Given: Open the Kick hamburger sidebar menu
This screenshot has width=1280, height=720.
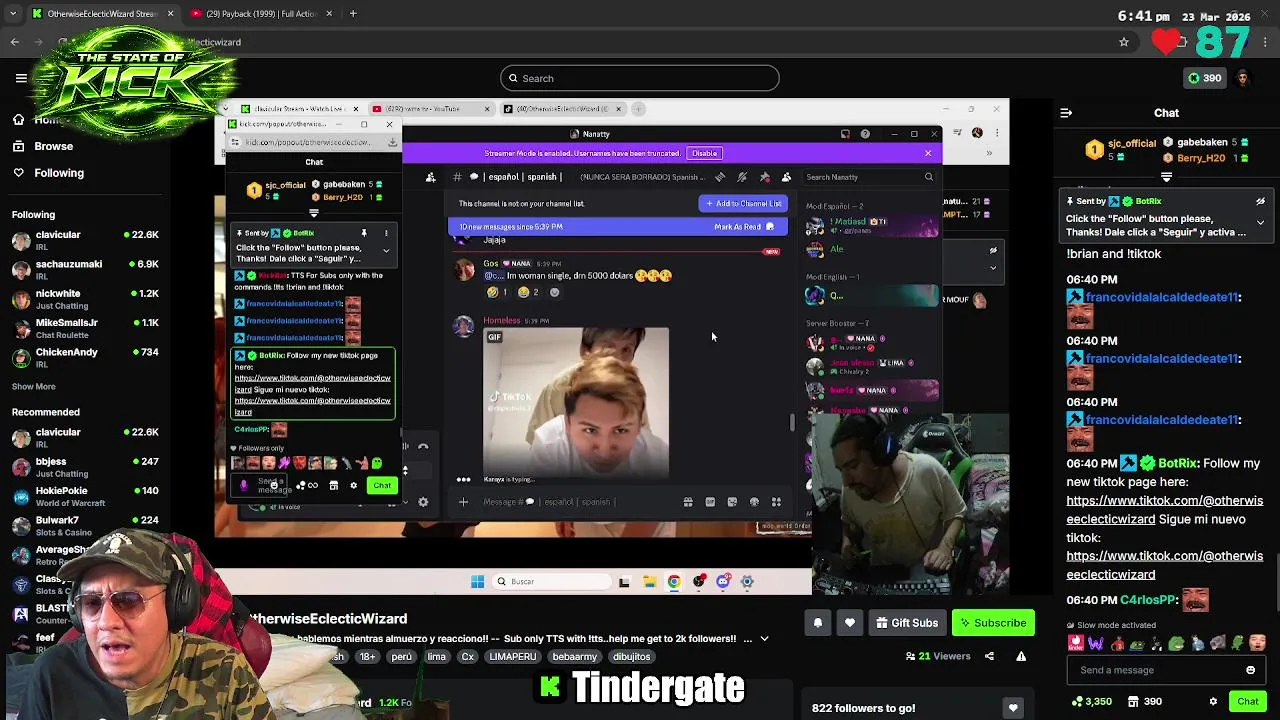Looking at the screenshot, I should pos(21,78).
